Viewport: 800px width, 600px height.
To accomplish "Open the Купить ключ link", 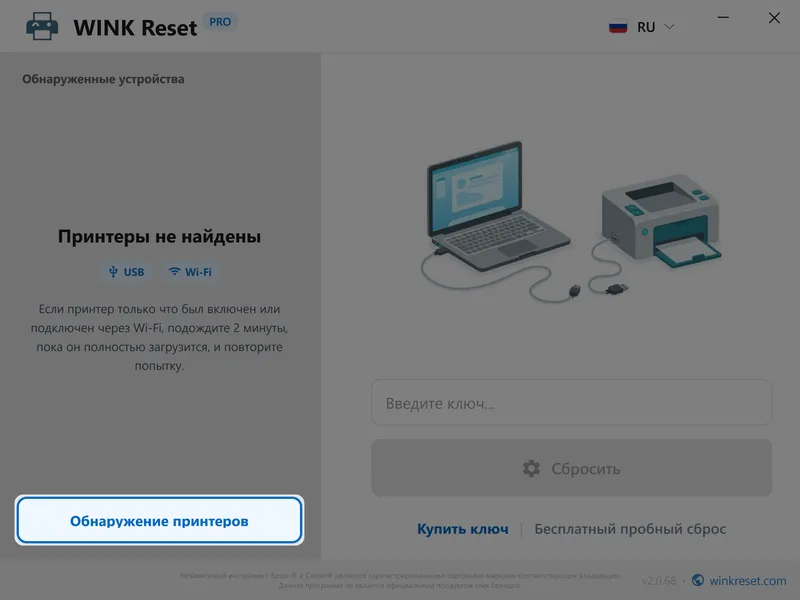I will (462, 529).
